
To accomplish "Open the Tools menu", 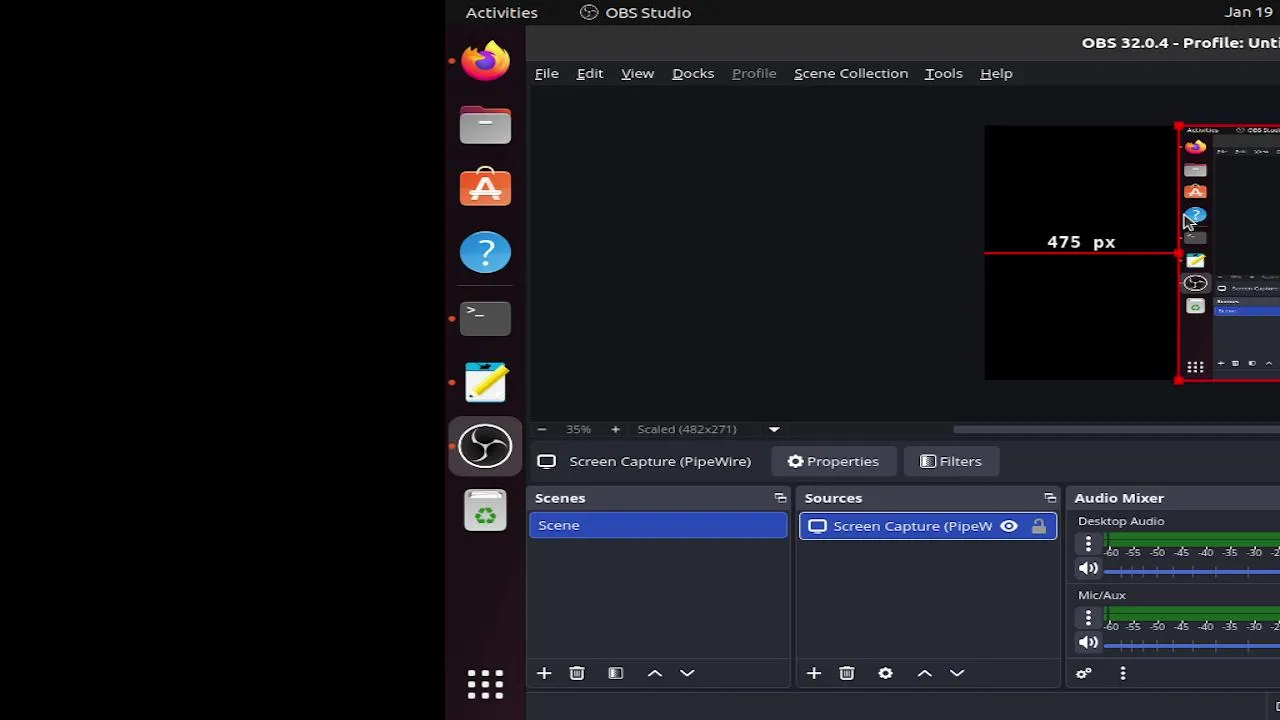I will tap(943, 73).
